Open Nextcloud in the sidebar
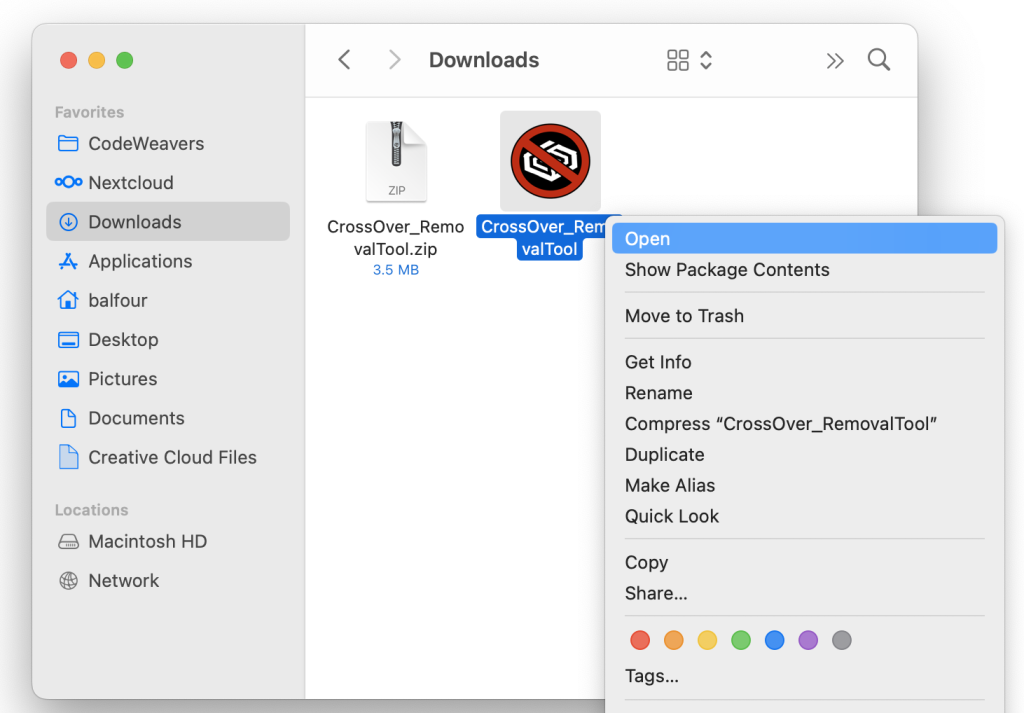 click(130, 183)
